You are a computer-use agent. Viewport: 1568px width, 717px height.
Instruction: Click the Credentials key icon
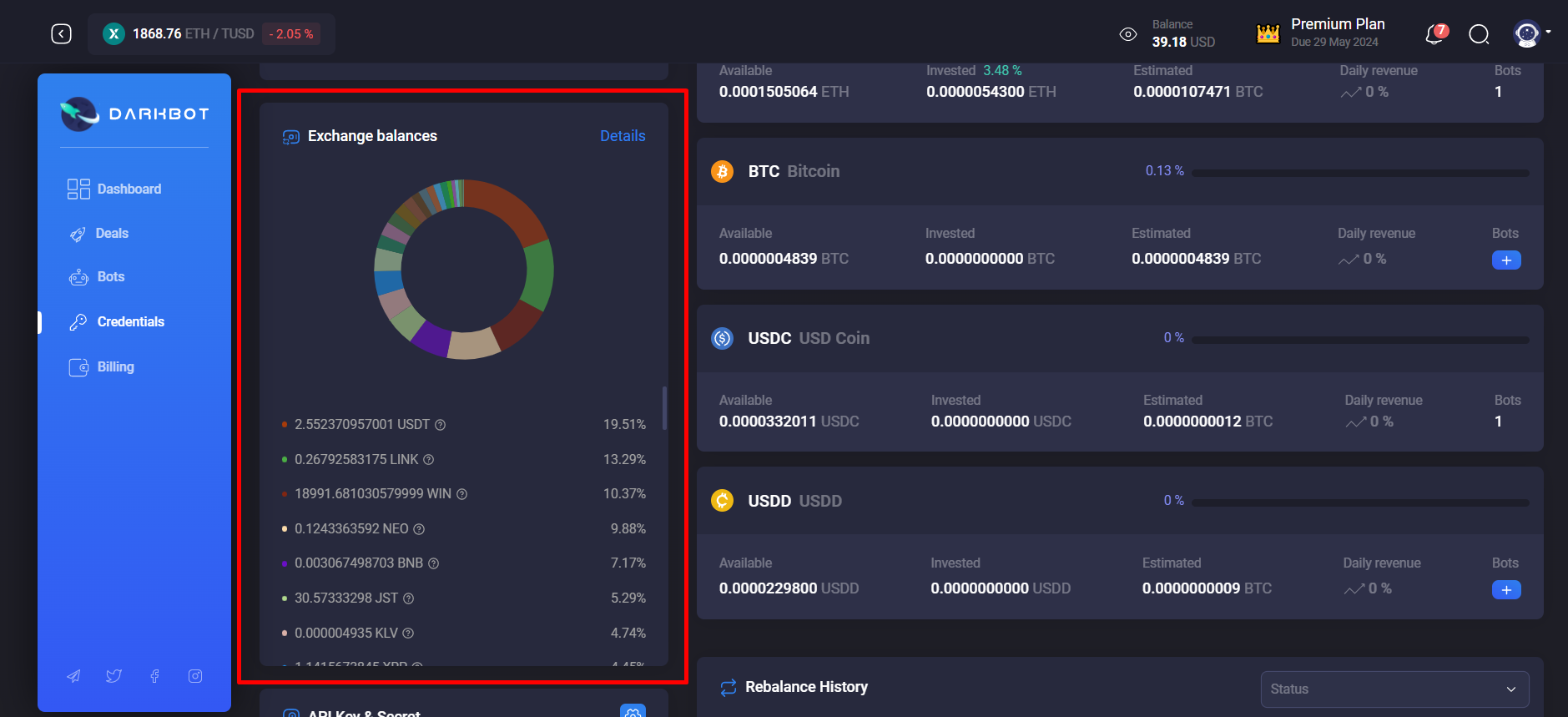point(78,322)
